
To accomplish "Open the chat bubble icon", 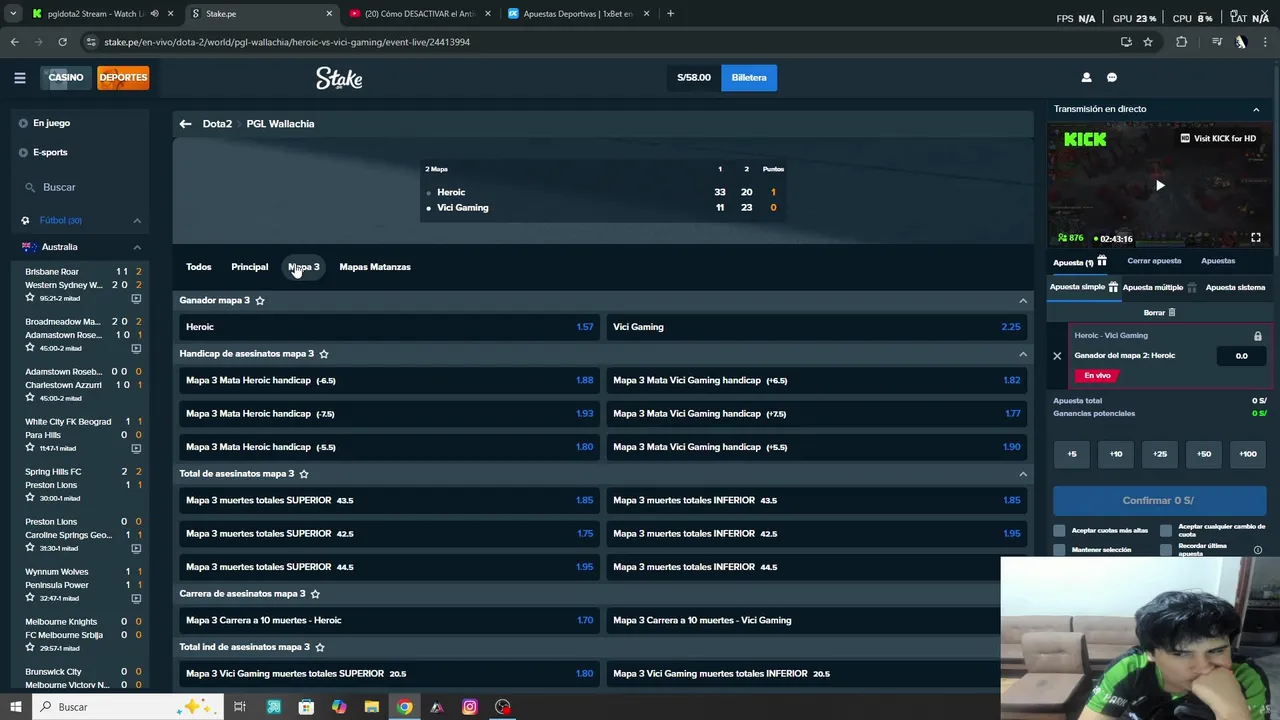I will (1112, 77).
